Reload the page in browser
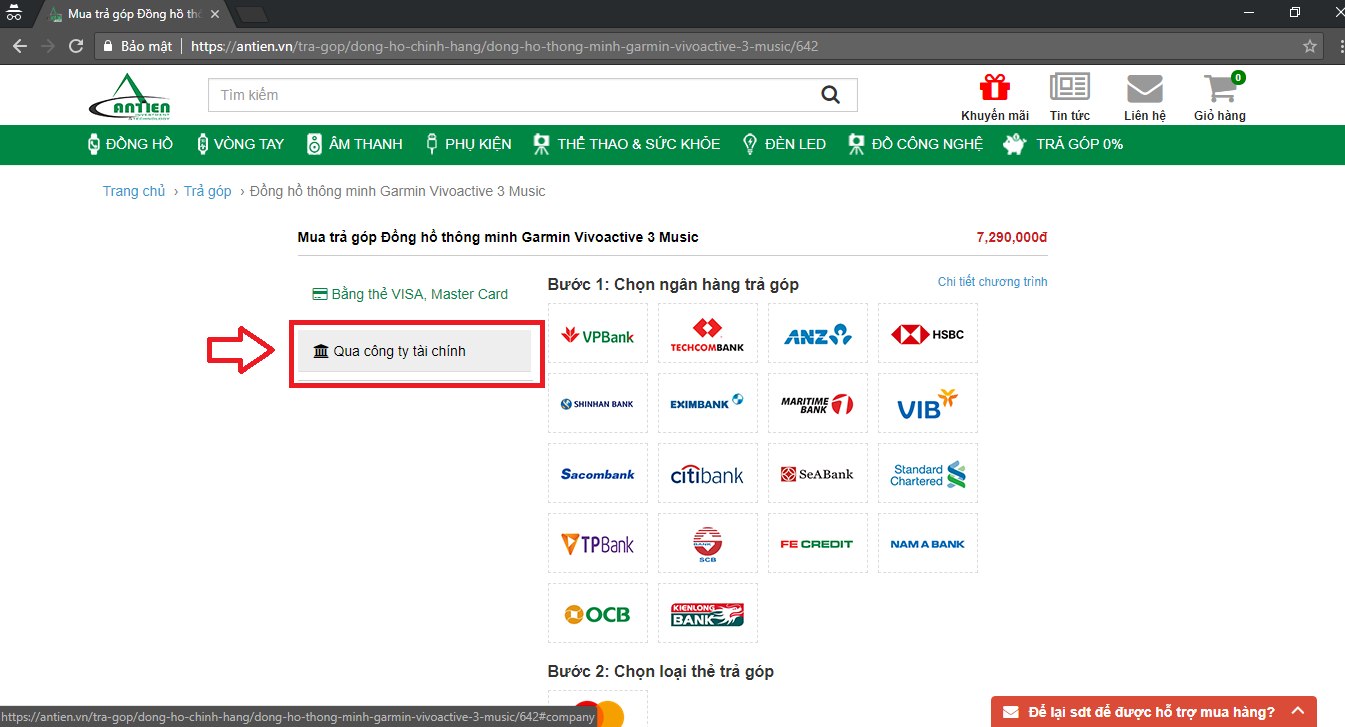 click(x=76, y=46)
